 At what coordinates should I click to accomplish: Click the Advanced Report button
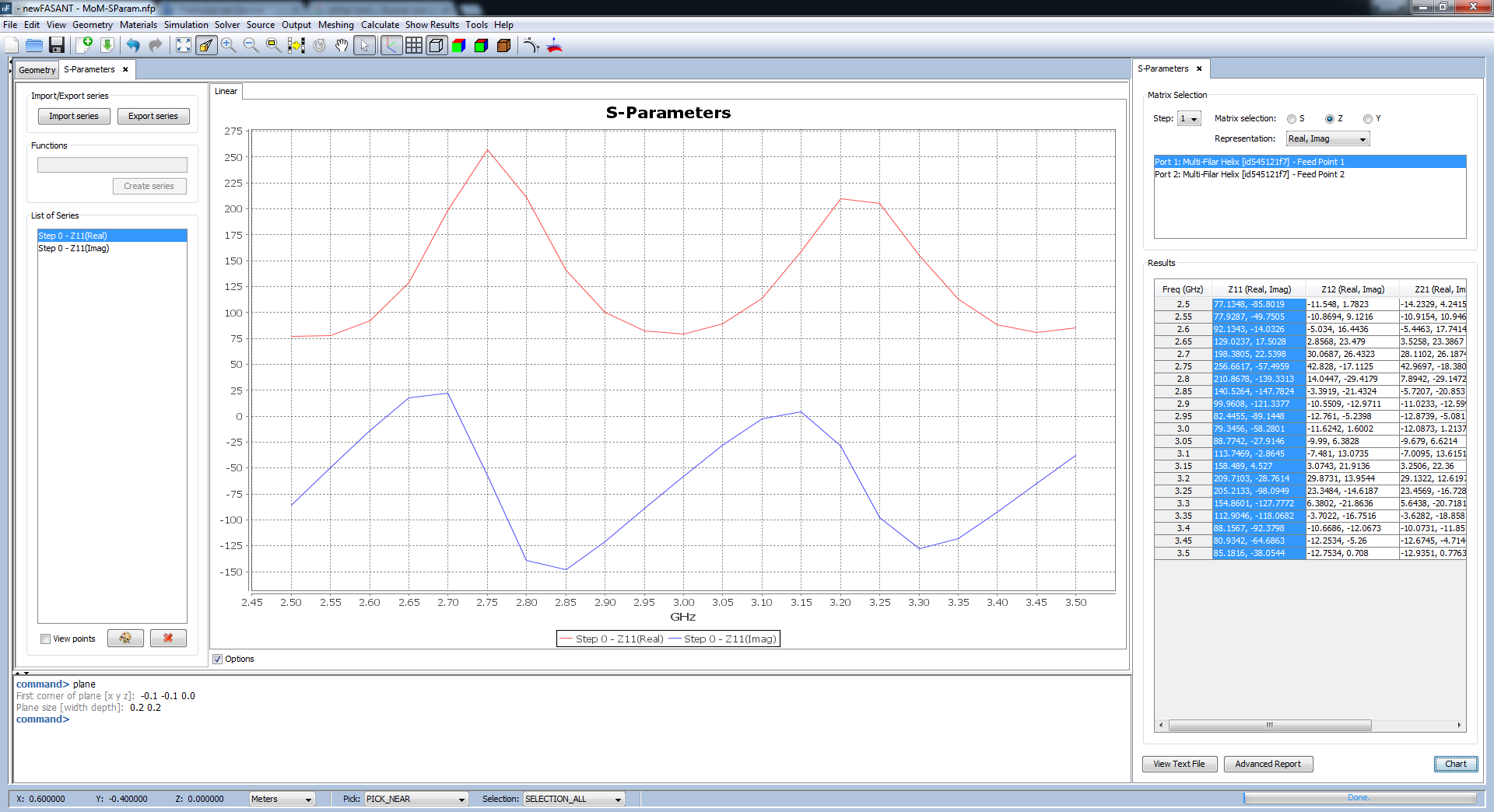1268,764
